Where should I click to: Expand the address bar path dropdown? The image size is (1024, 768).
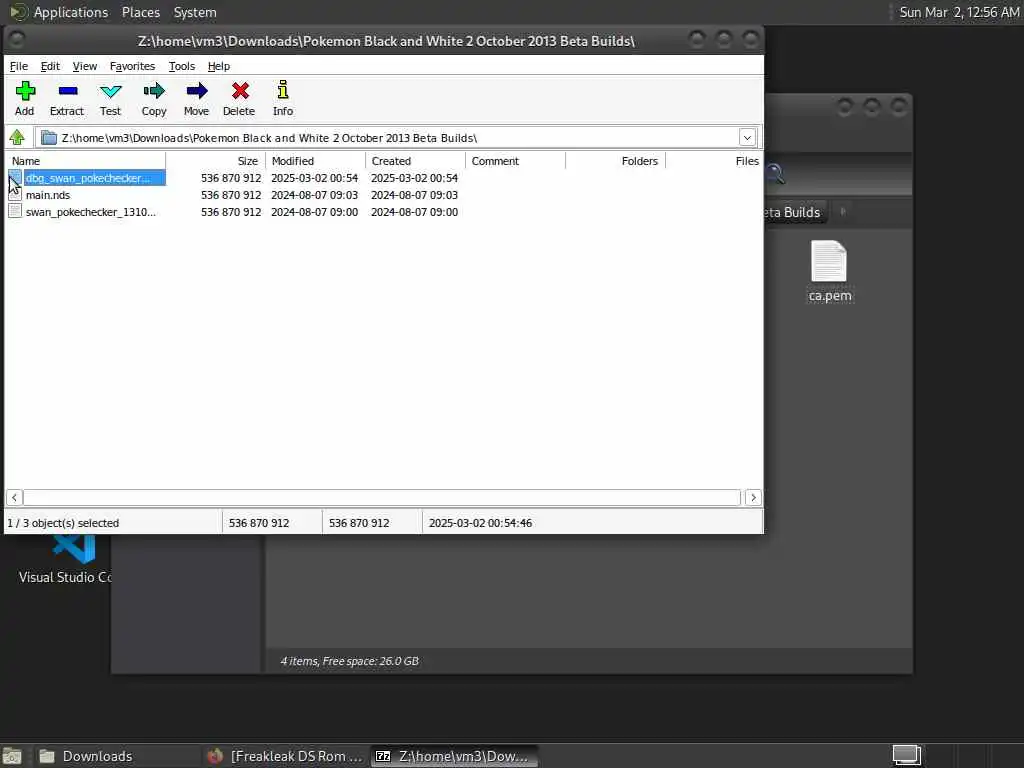[747, 138]
